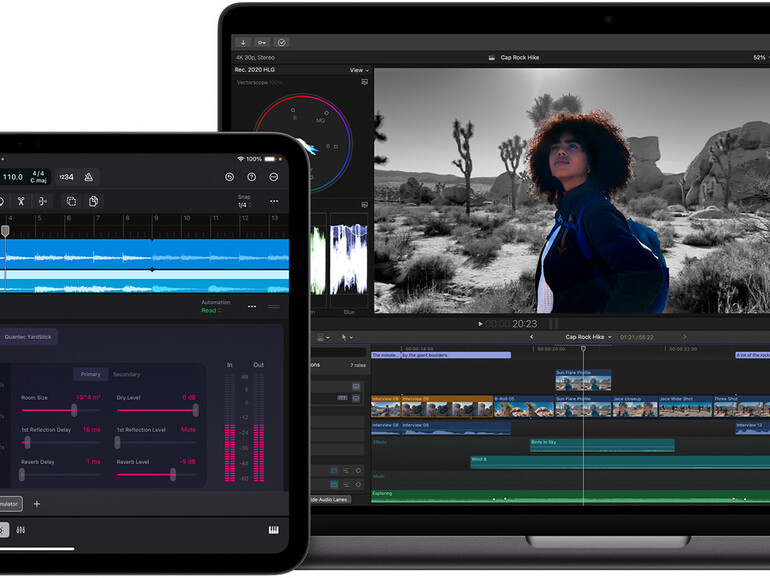Select the connected Sun Flare Profile clip
This screenshot has height=578, width=770.
coord(583,381)
